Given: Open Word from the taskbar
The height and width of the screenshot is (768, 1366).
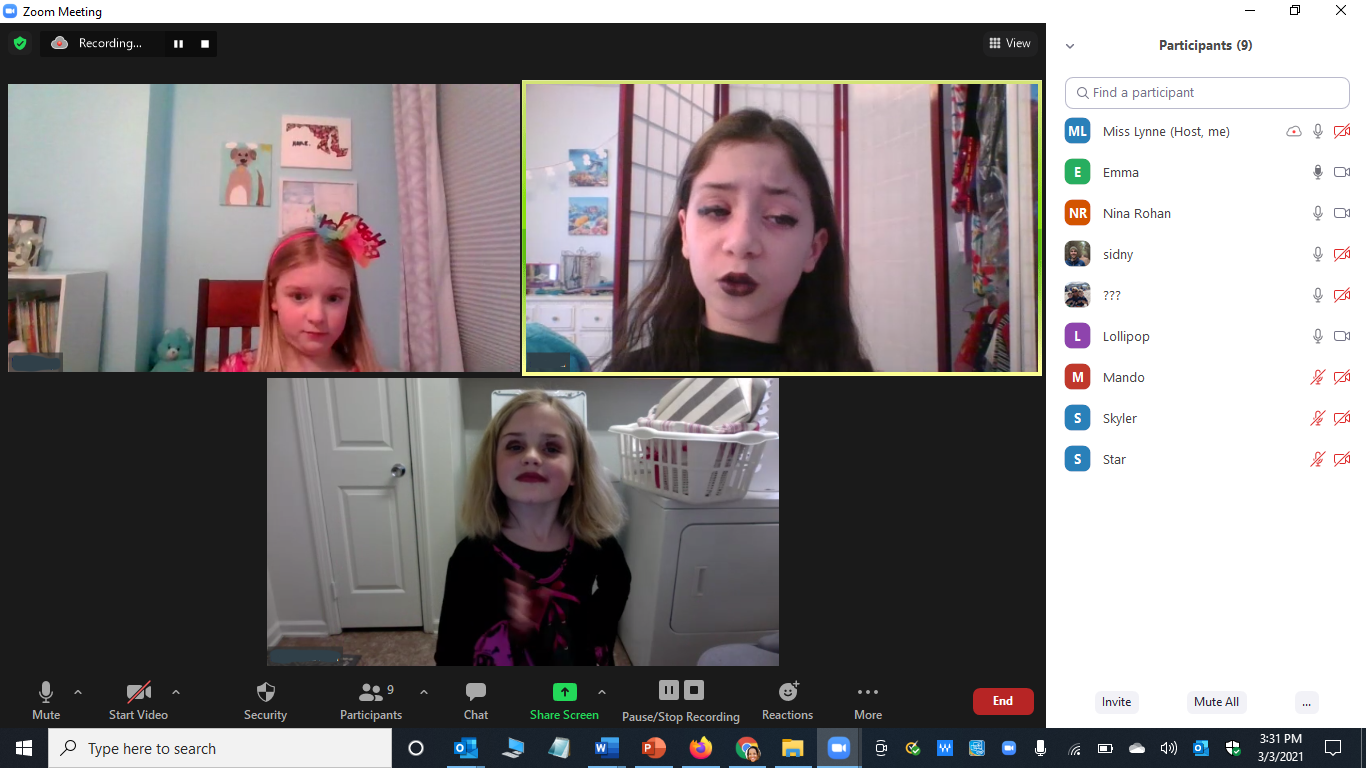Looking at the screenshot, I should 607,748.
